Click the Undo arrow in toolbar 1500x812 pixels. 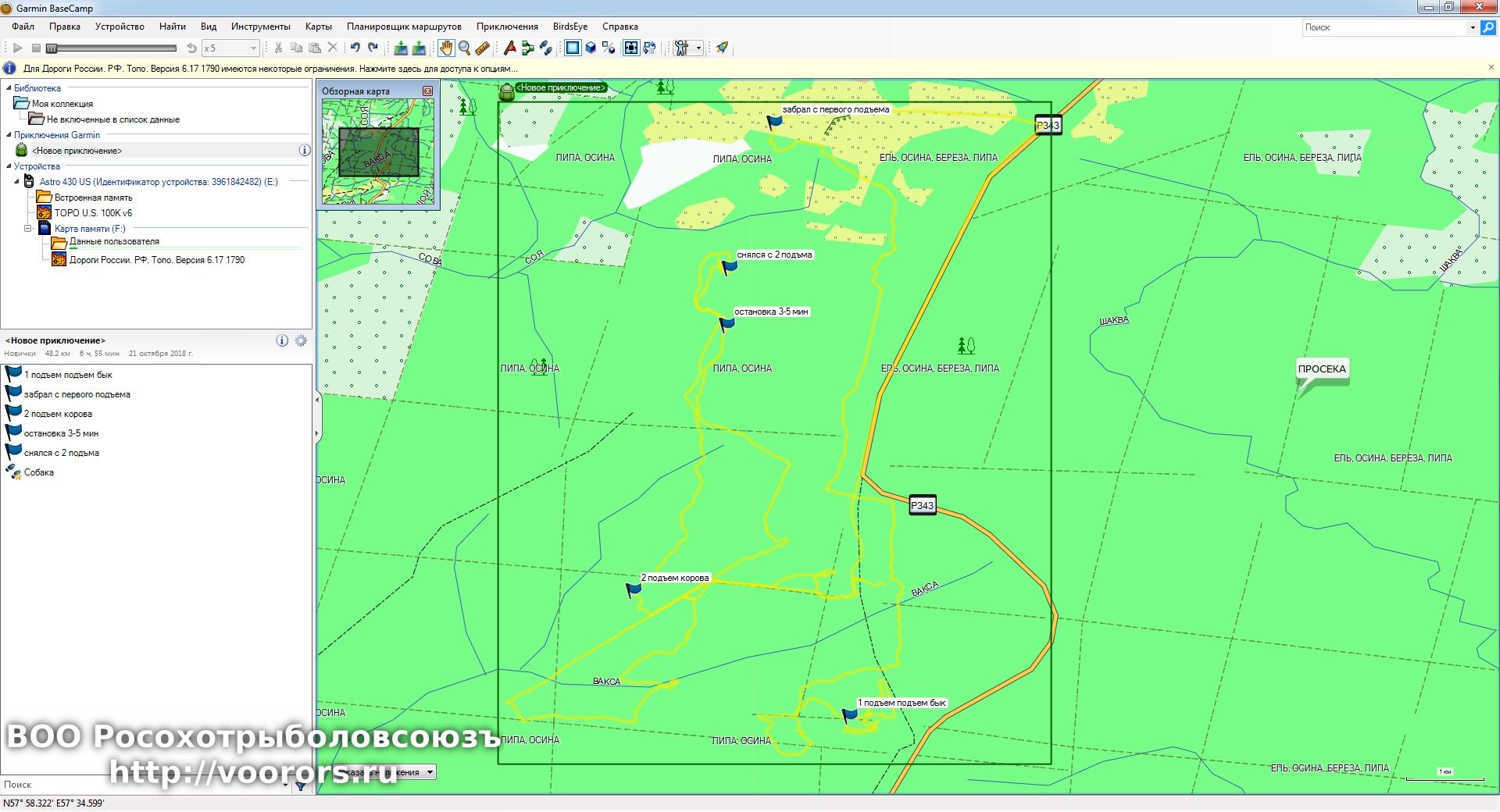click(x=355, y=48)
